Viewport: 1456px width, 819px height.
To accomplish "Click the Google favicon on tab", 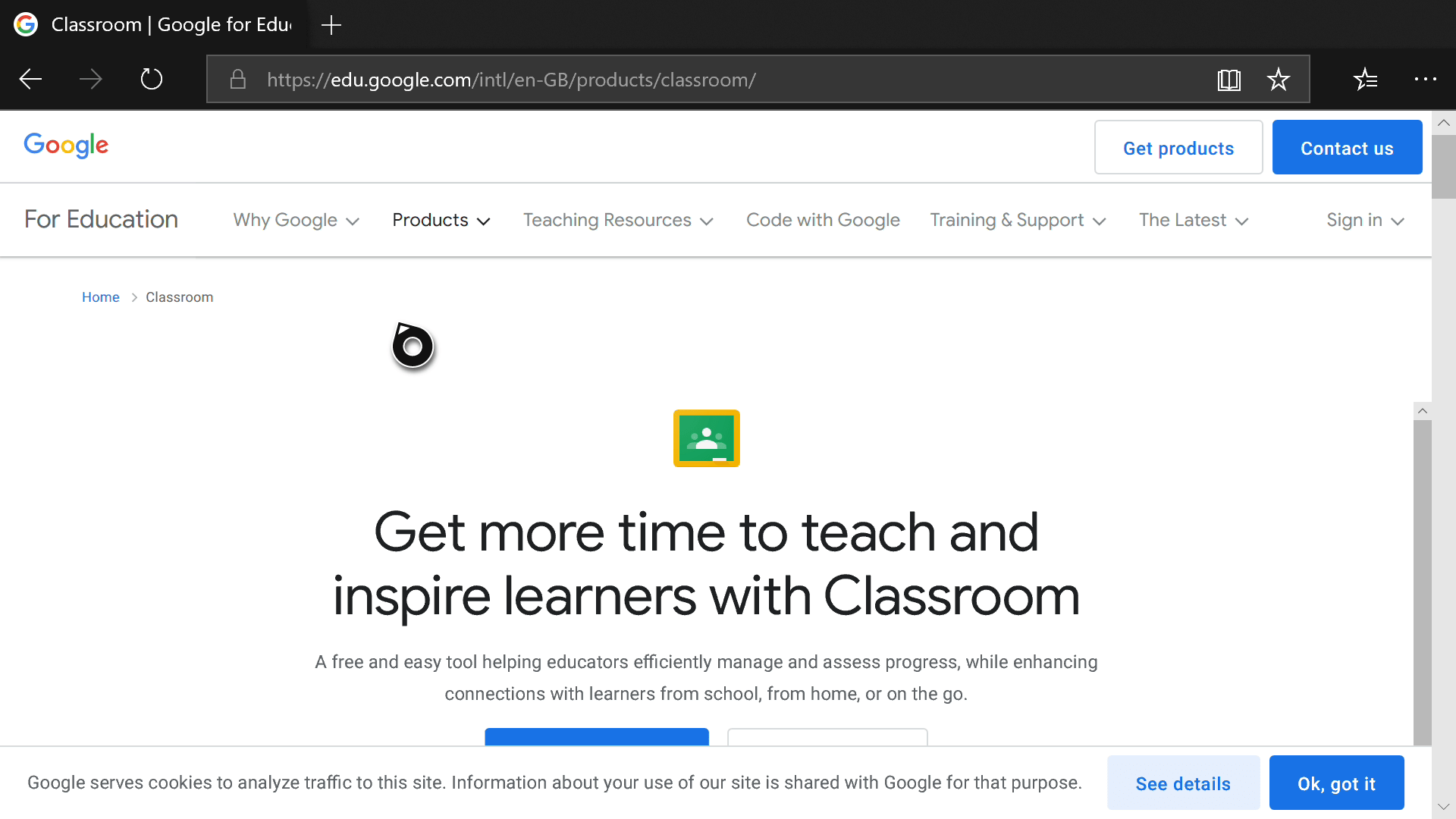I will pos(26,24).
